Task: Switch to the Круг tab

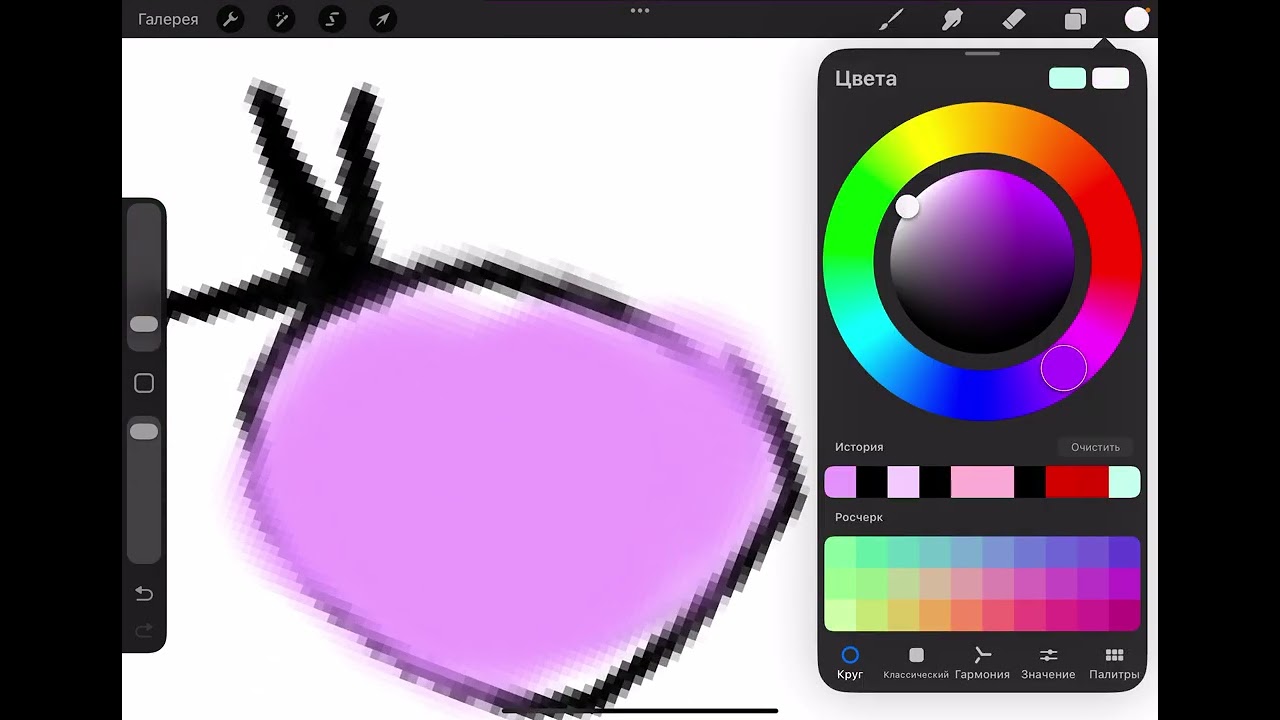Action: [850, 663]
